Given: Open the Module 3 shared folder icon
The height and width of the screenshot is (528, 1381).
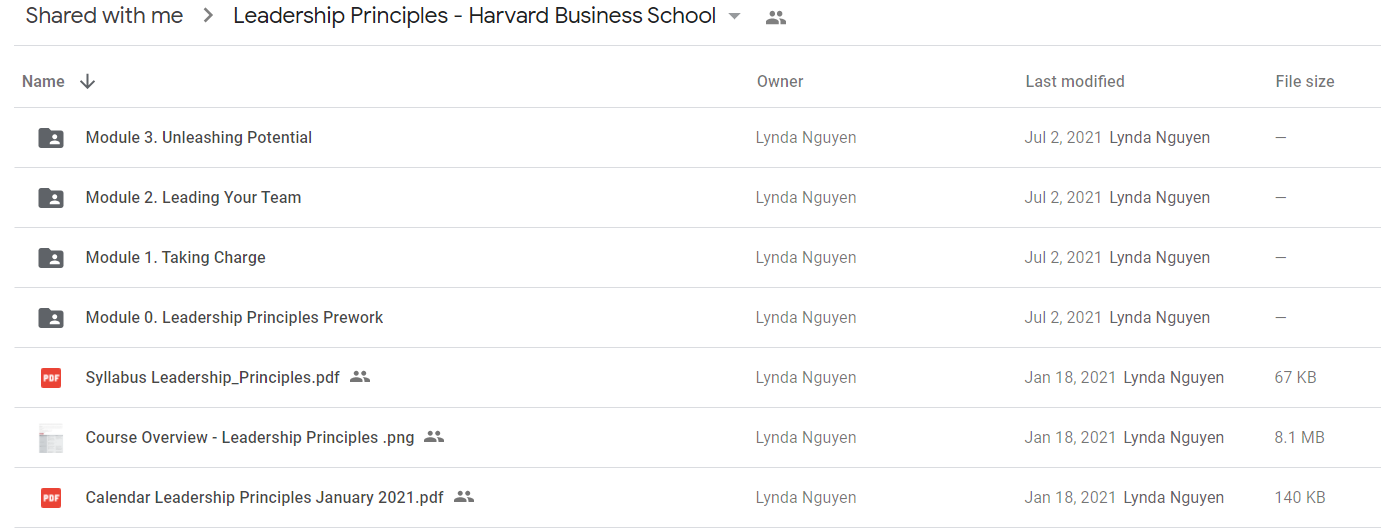Looking at the screenshot, I should click(x=51, y=138).
